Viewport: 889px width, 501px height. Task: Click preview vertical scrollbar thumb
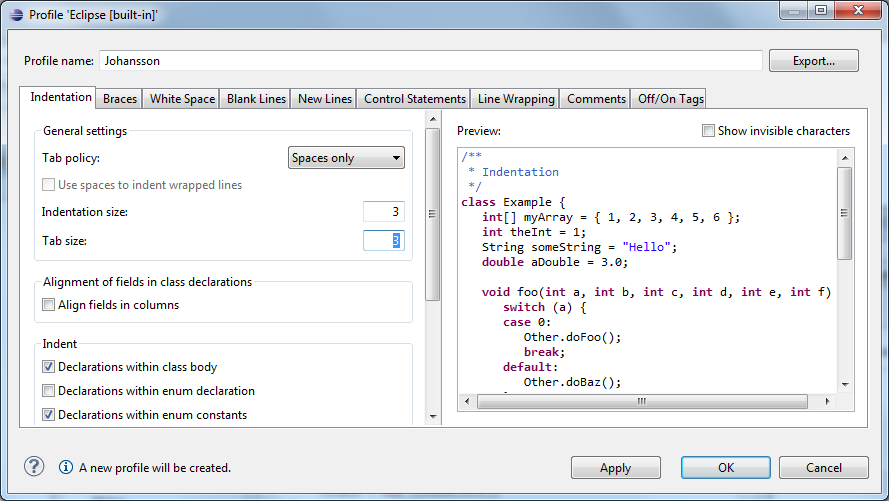pos(845,213)
